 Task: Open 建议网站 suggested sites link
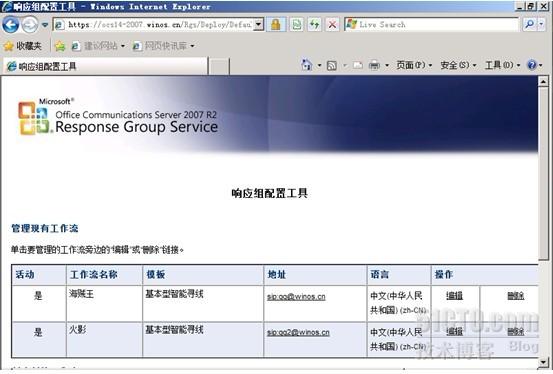click(x=98, y=46)
